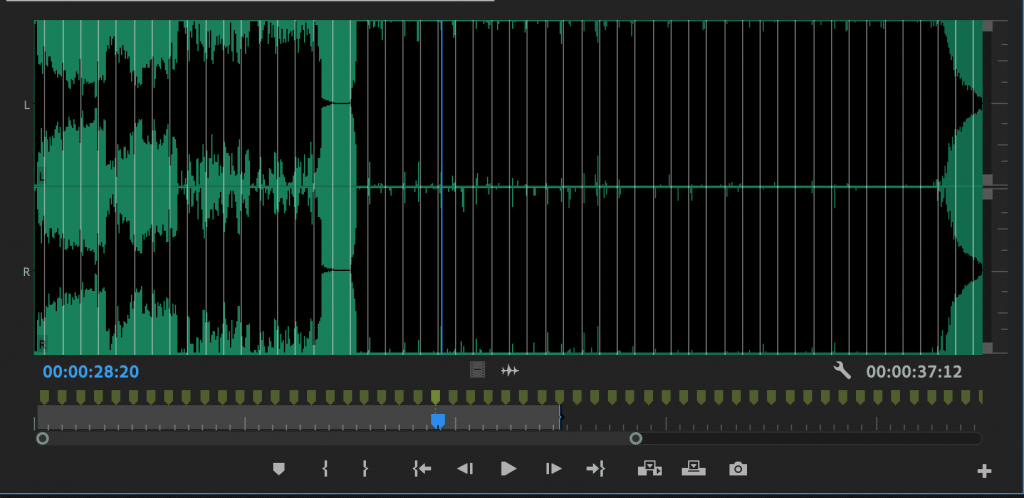
Task: Jump to the Out point
Action: pyautogui.click(x=596, y=469)
